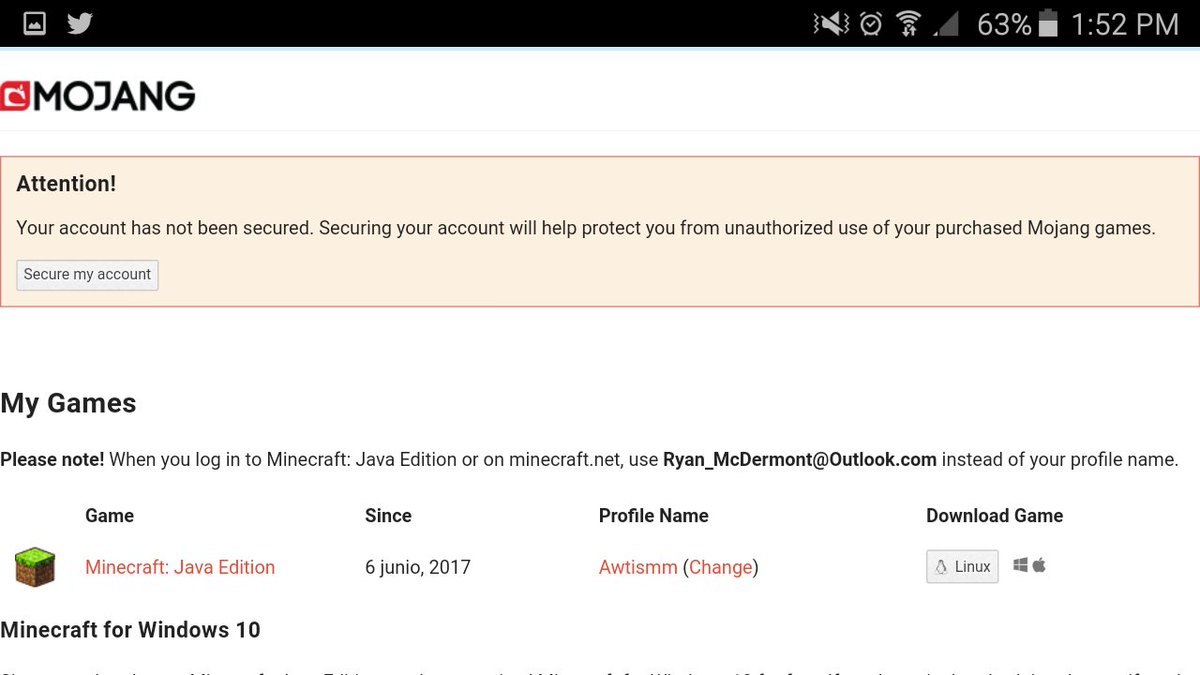
Task: Tap the alarm clock status icon
Action: (x=871, y=24)
